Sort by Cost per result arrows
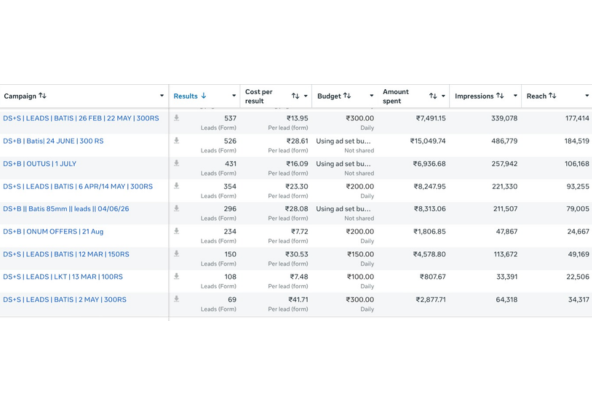 [x=295, y=96]
